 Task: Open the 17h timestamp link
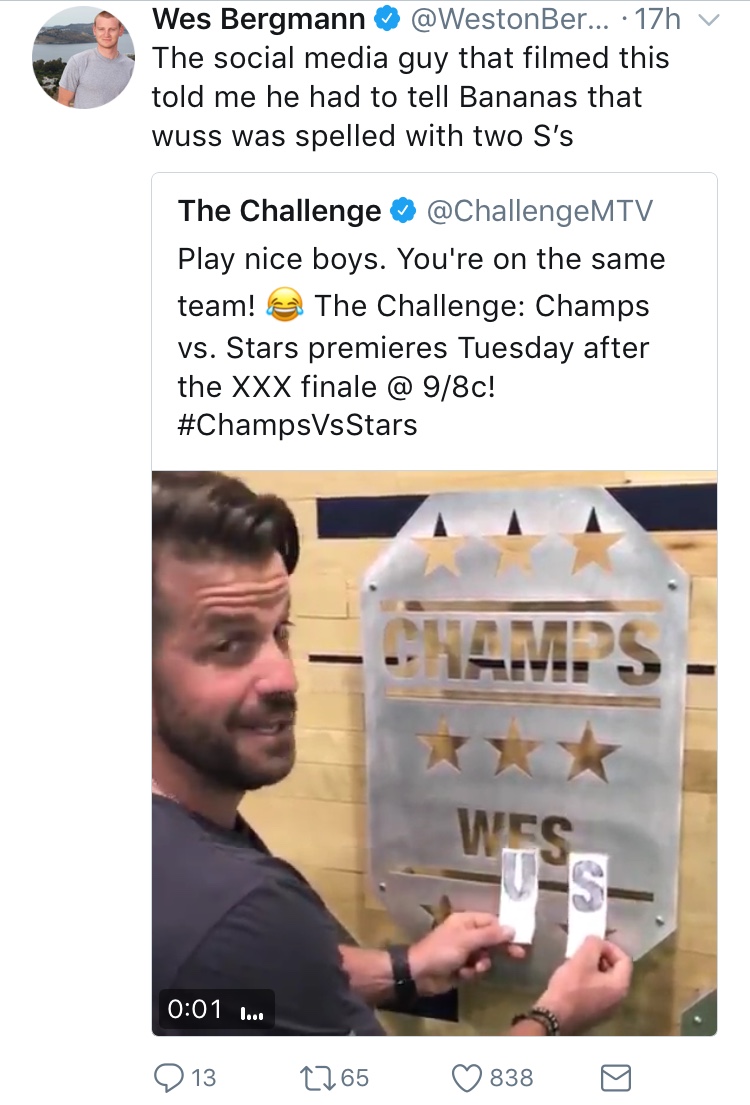[658, 19]
